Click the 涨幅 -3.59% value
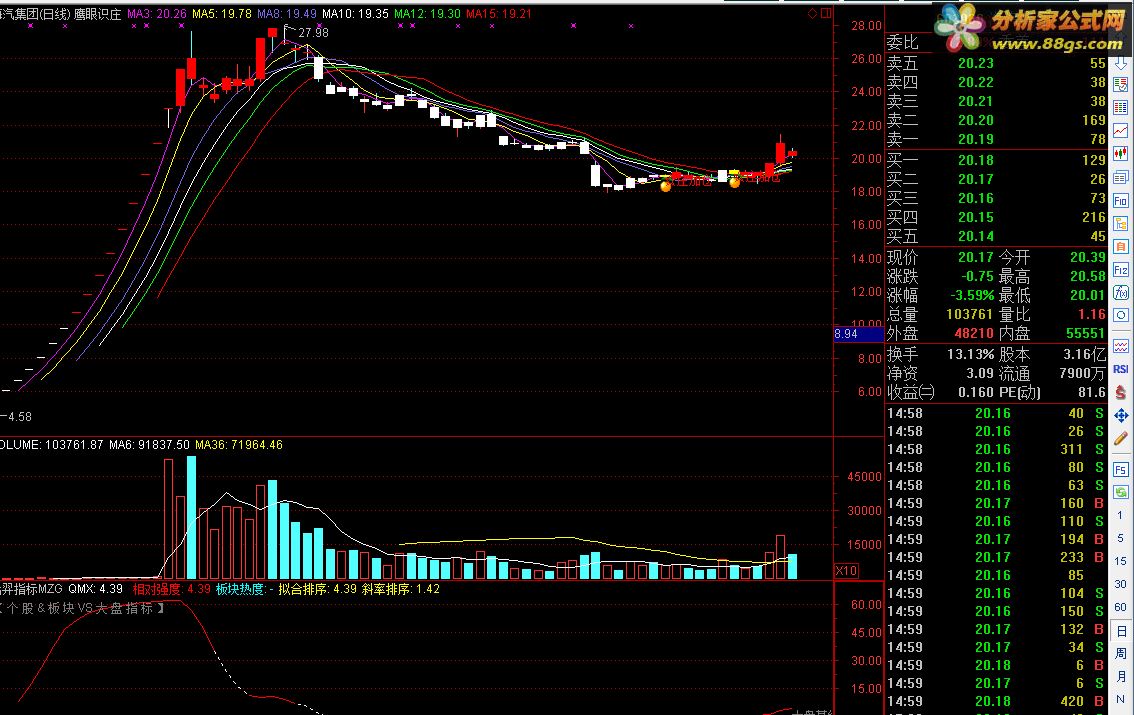The image size is (1134, 715). [x=972, y=296]
